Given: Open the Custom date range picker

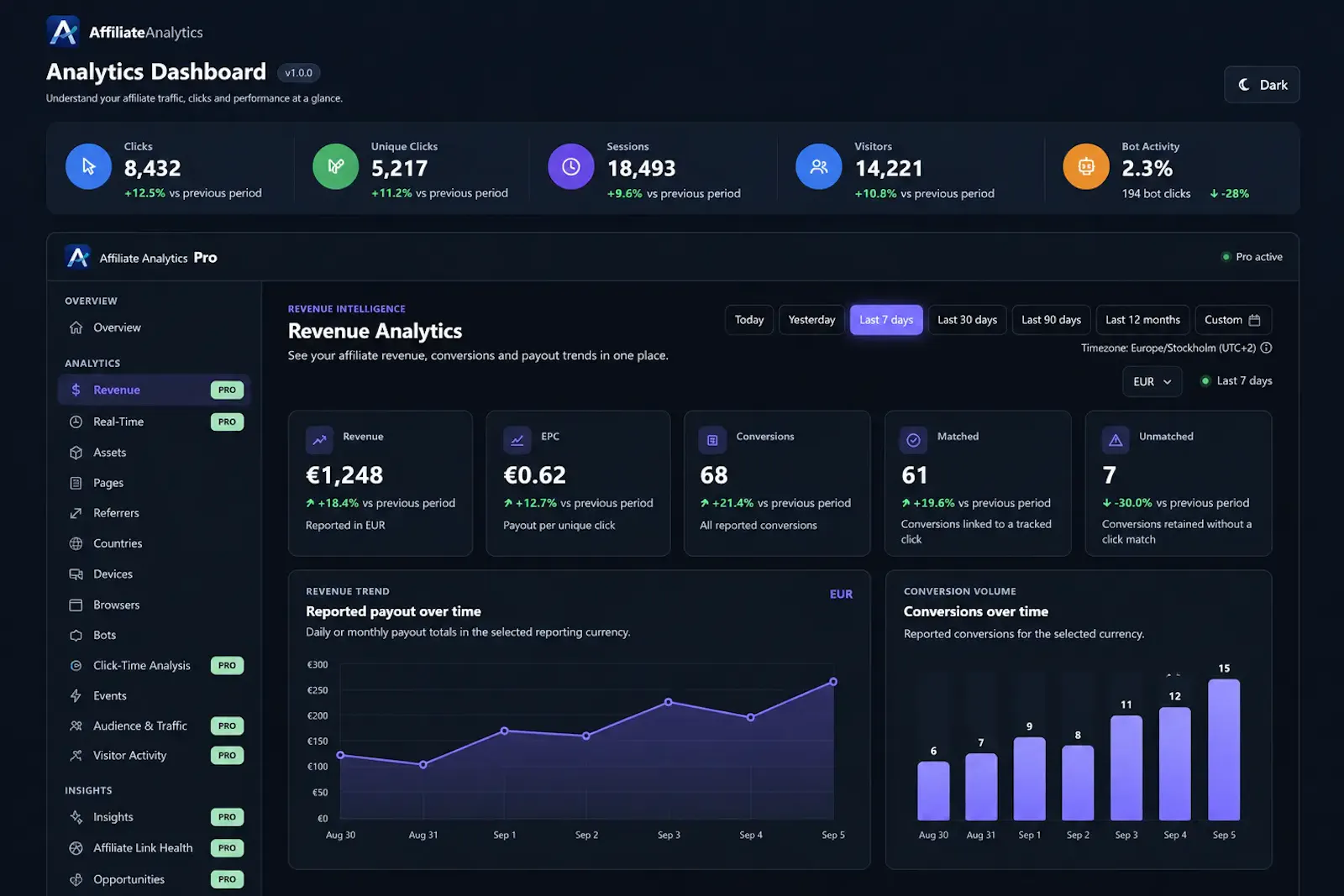Looking at the screenshot, I should click(1232, 320).
